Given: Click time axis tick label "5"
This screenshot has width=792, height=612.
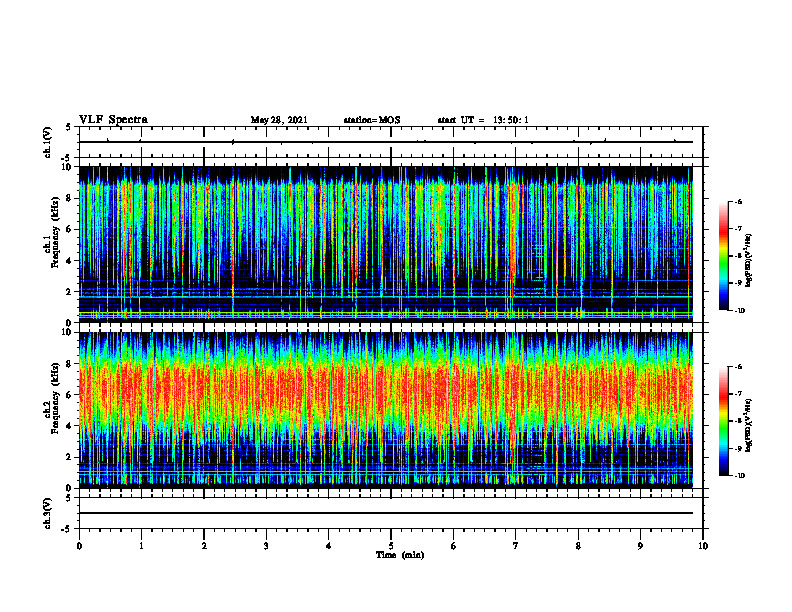Looking at the screenshot, I should (x=391, y=546).
